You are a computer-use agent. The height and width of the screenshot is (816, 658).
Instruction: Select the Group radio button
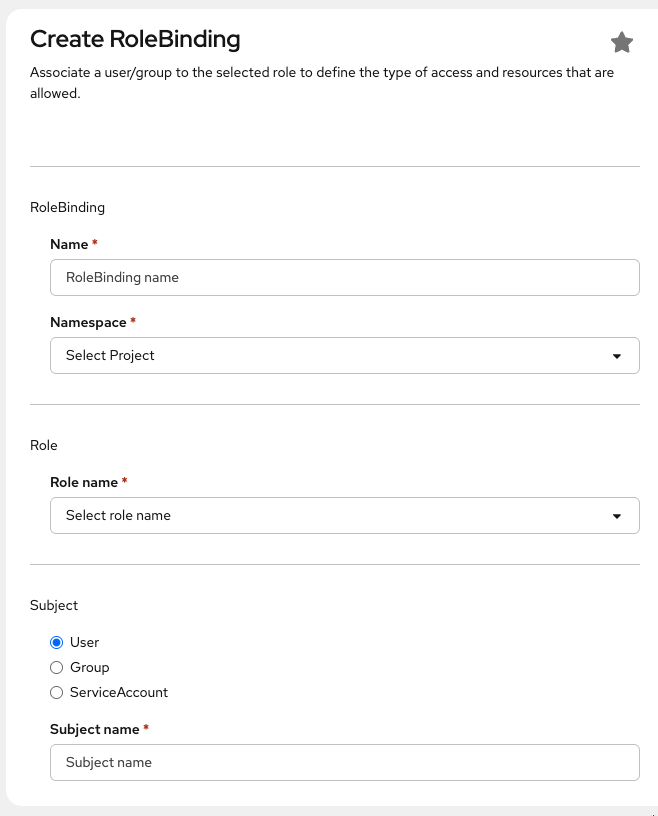coord(56,667)
